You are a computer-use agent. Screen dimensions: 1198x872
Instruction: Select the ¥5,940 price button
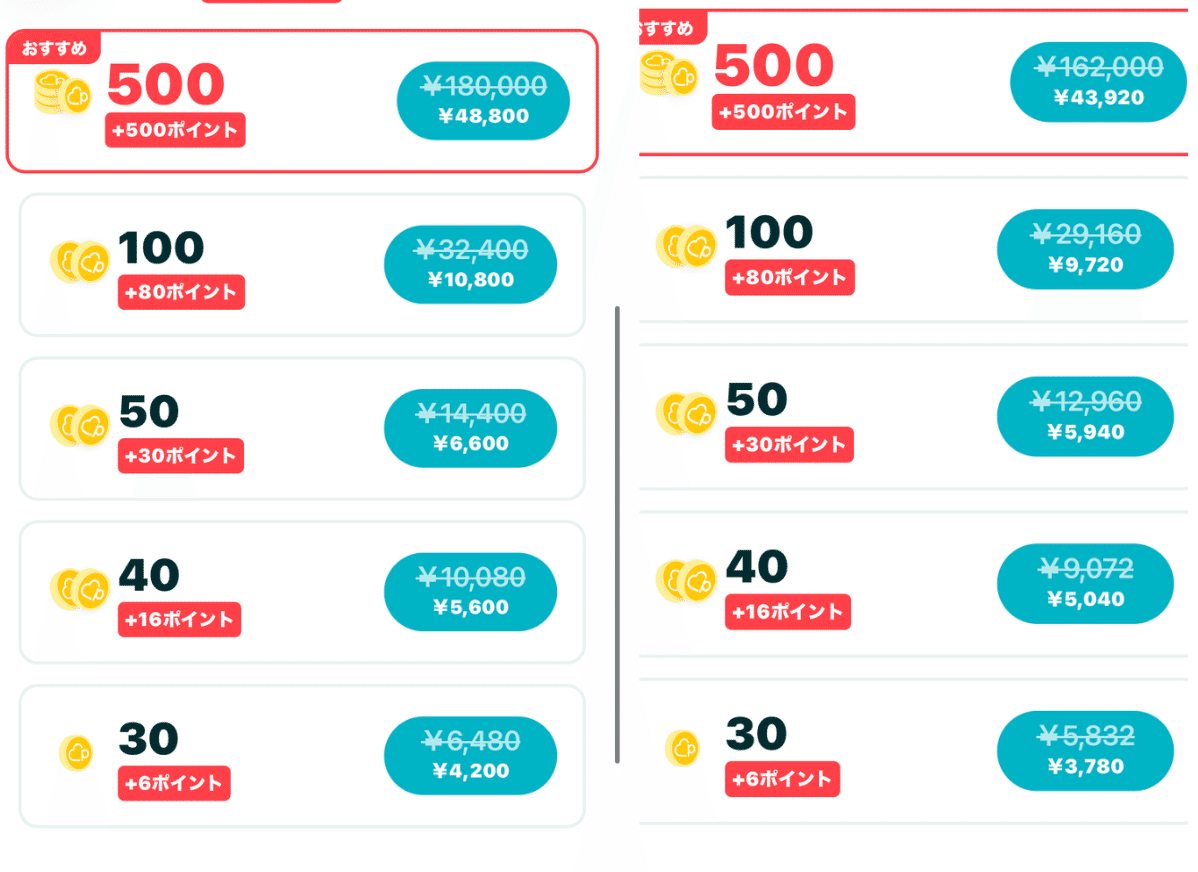pos(1086,417)
